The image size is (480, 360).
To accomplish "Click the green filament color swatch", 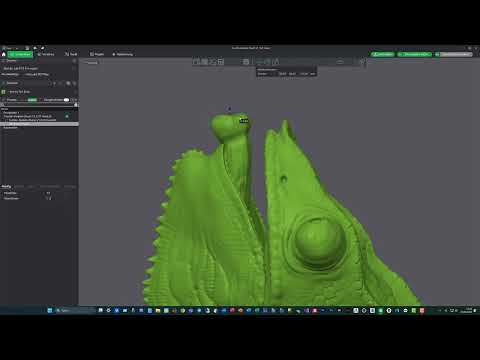I will pos(4,92).
